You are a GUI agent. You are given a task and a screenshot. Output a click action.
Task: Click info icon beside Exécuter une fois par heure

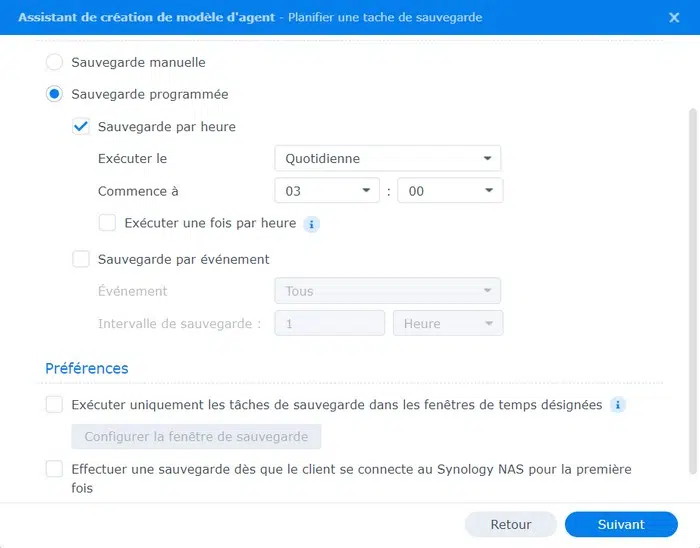click(x=312, y=224)
